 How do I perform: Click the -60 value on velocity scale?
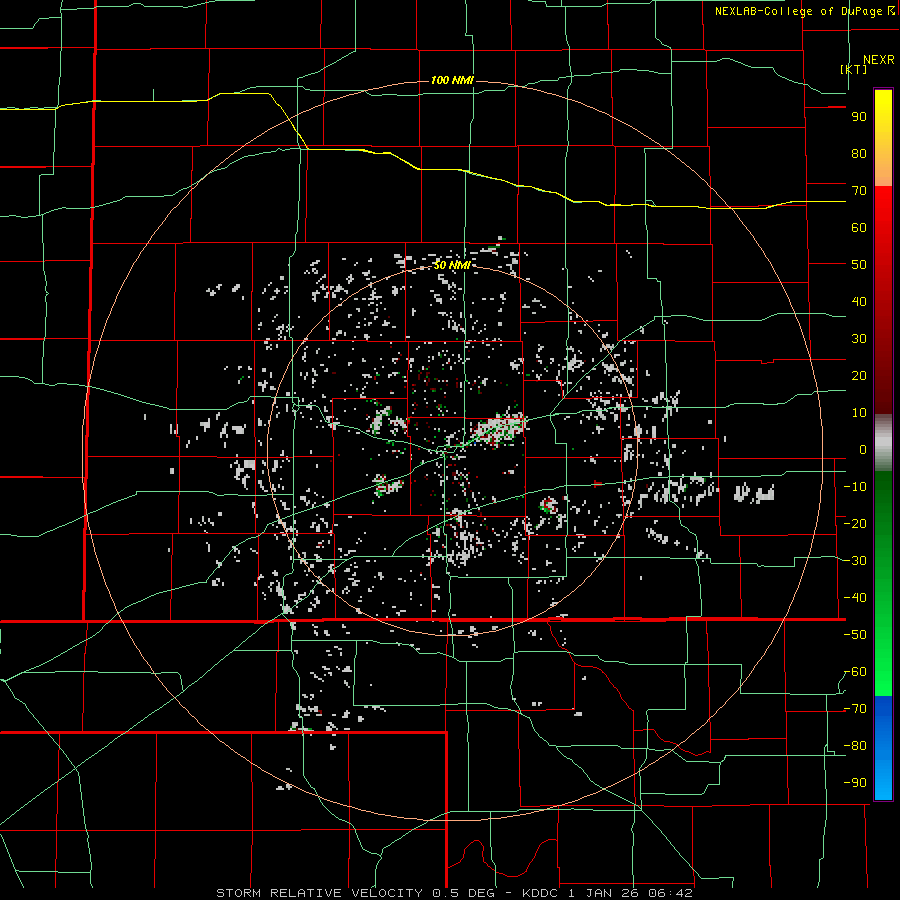[x=855, y=672]
